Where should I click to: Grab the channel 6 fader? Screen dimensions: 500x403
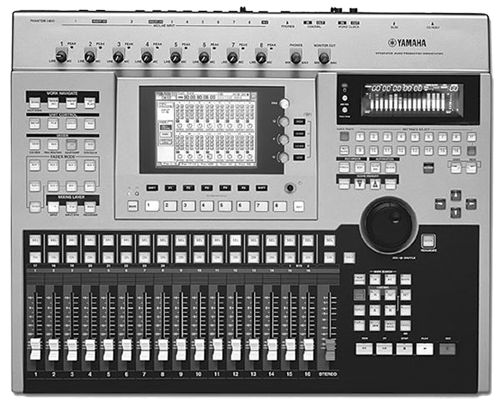point(126,349)
